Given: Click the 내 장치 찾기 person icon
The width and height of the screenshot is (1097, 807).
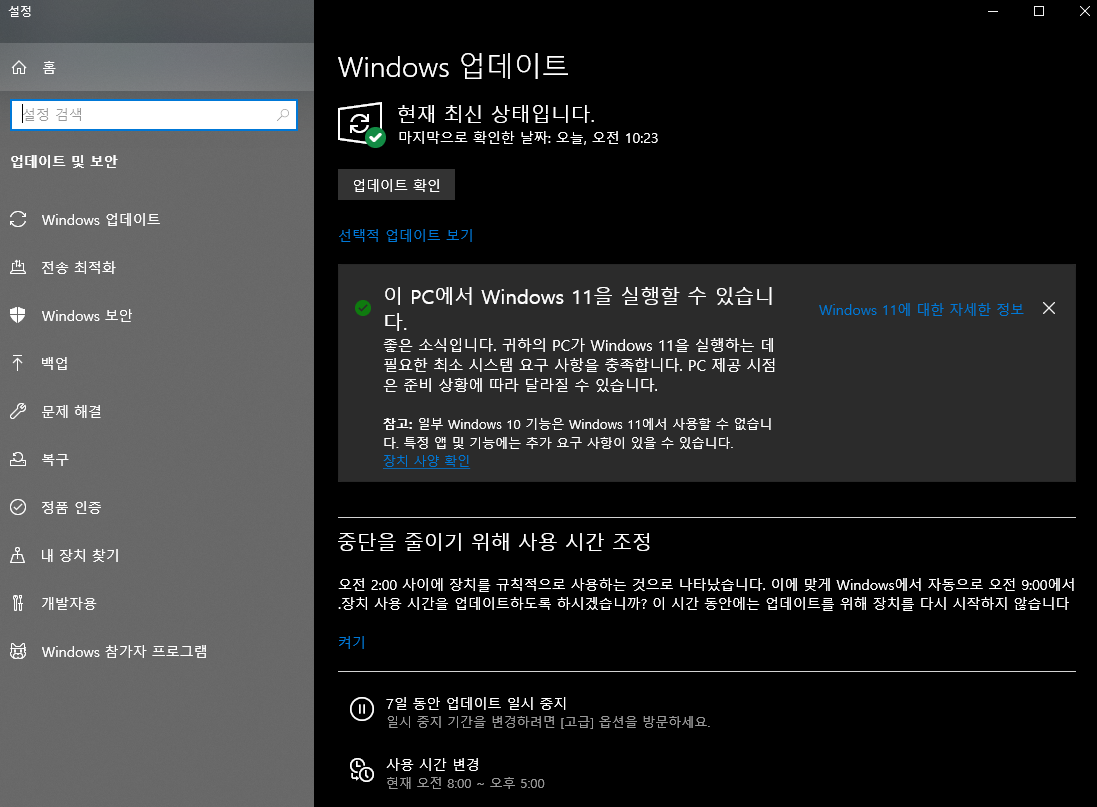Looking at the screenshot, I should tap(18, 555).
